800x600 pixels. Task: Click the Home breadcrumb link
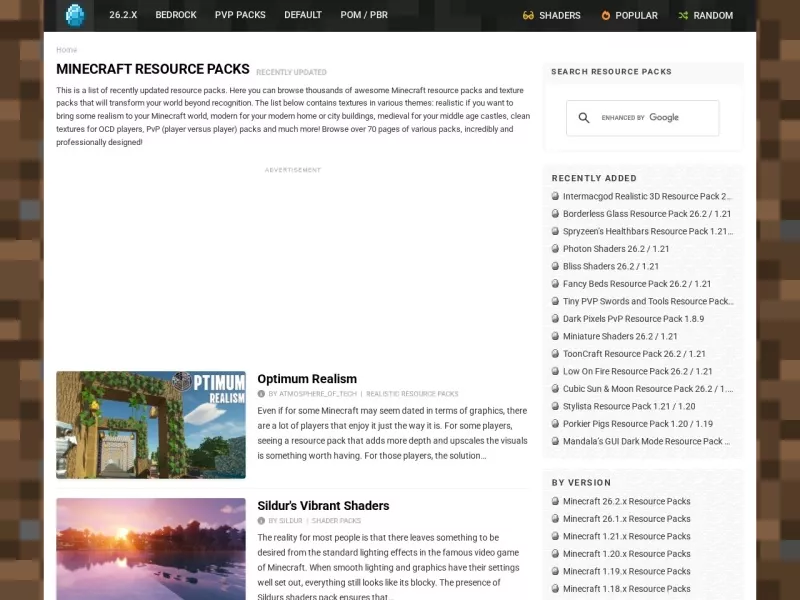[x=66, y=49]
